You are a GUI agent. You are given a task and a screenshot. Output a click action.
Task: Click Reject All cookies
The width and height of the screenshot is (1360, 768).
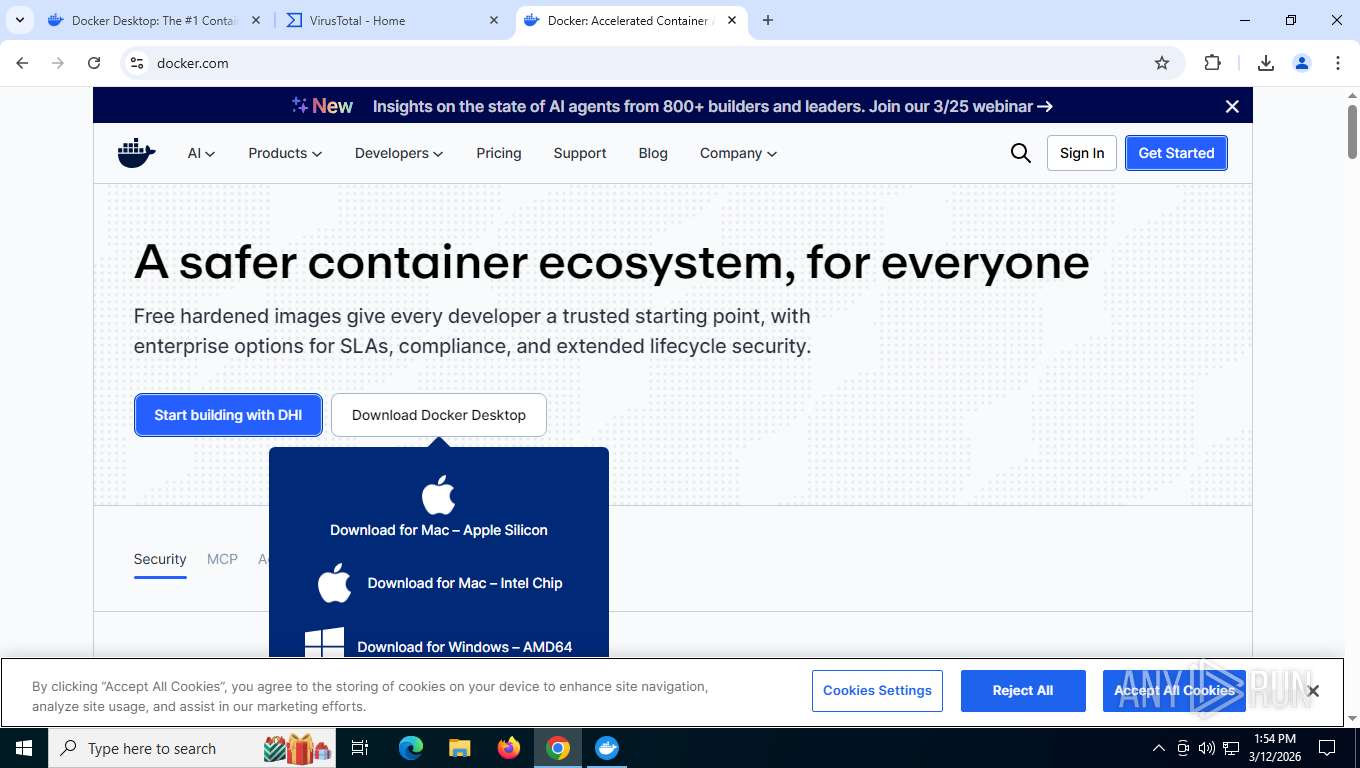pyautogui.click(x=1023, y=691)
